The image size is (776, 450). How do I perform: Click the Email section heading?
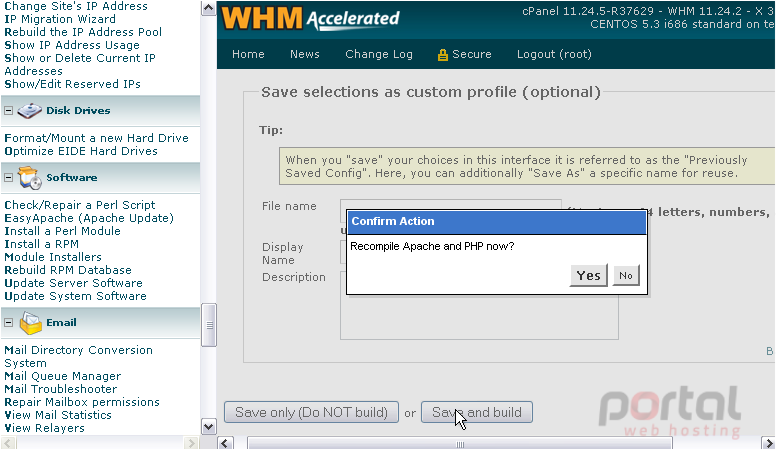point(61,322)
